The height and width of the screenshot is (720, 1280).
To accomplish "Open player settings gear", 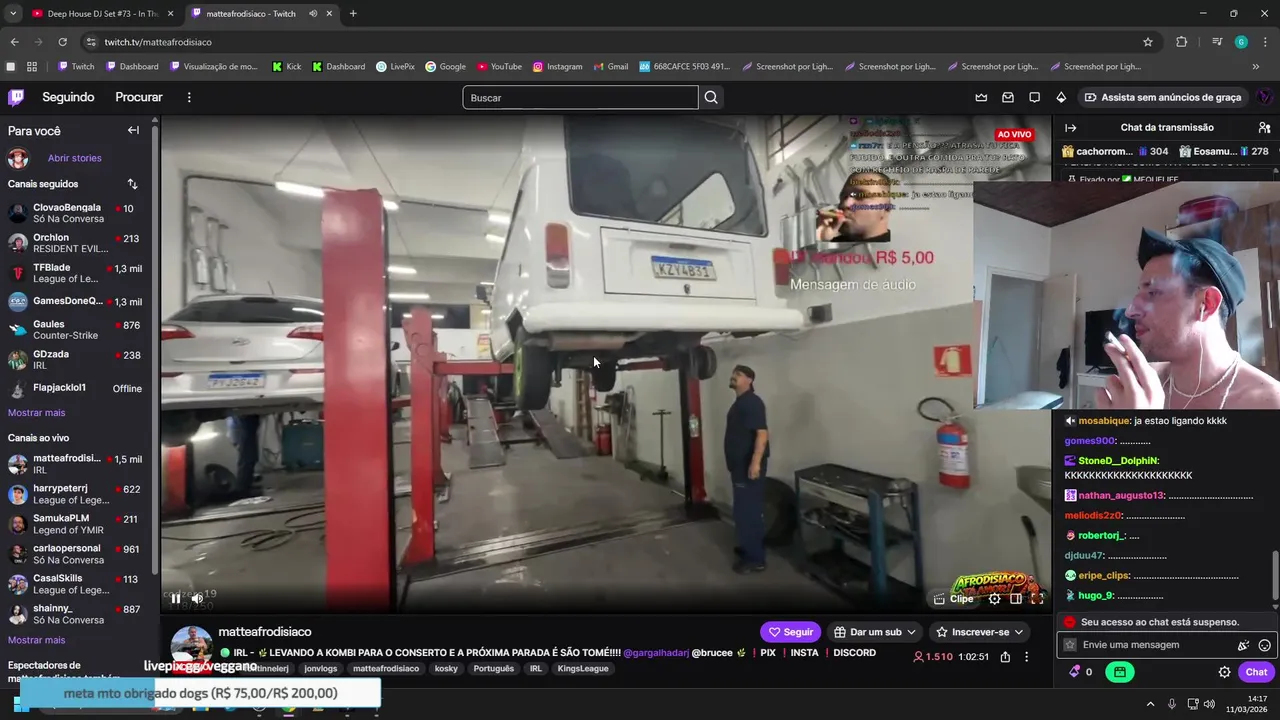I will pyautogui.click(x=994, y=598).
